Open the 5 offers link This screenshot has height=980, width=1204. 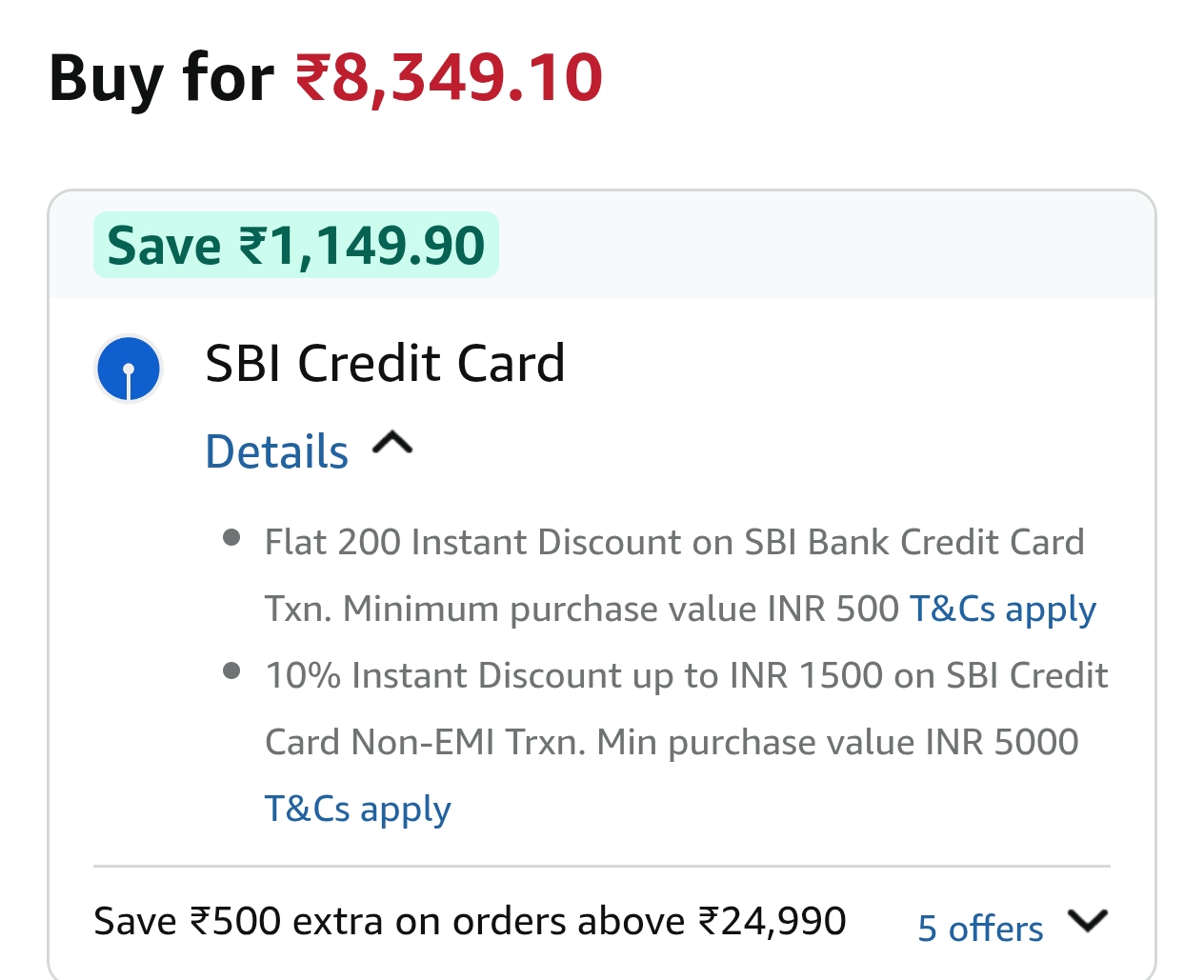pyautogui.click(x=980, y=928)
